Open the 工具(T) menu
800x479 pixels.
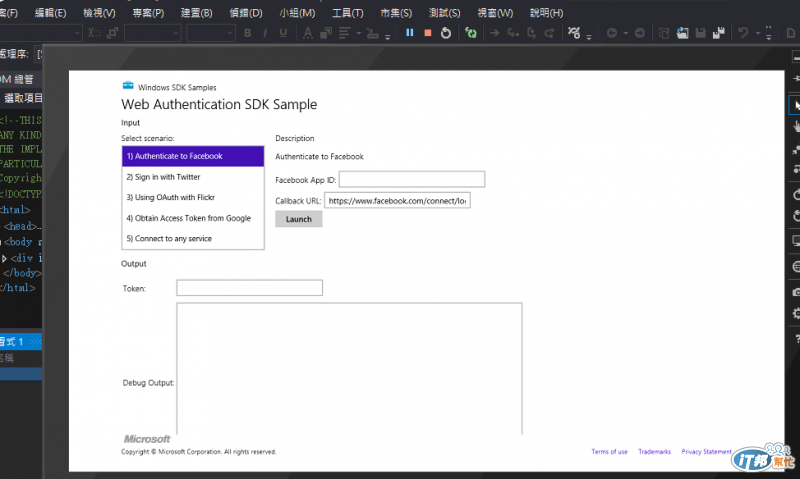[x=347, y=13]
